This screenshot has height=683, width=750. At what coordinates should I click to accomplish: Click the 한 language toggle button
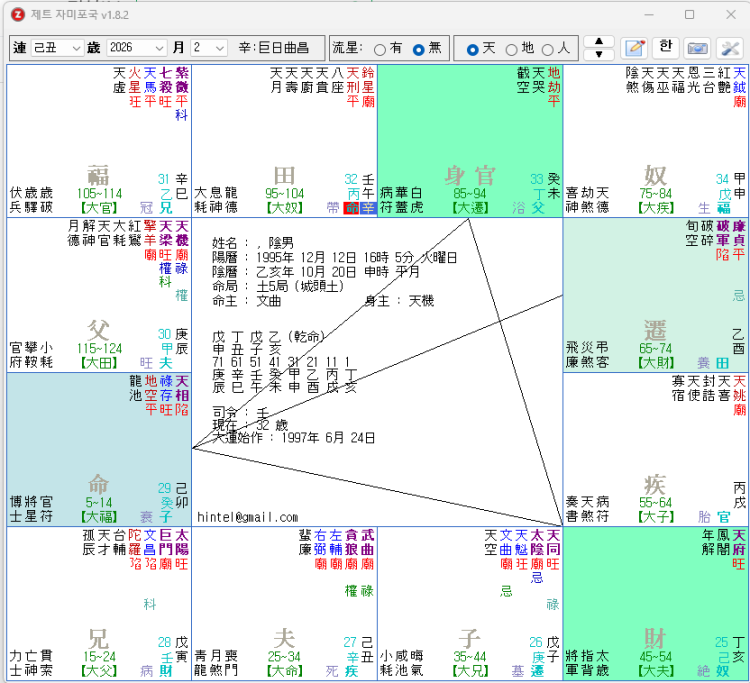pyautogui.click(x=665, y=48)
